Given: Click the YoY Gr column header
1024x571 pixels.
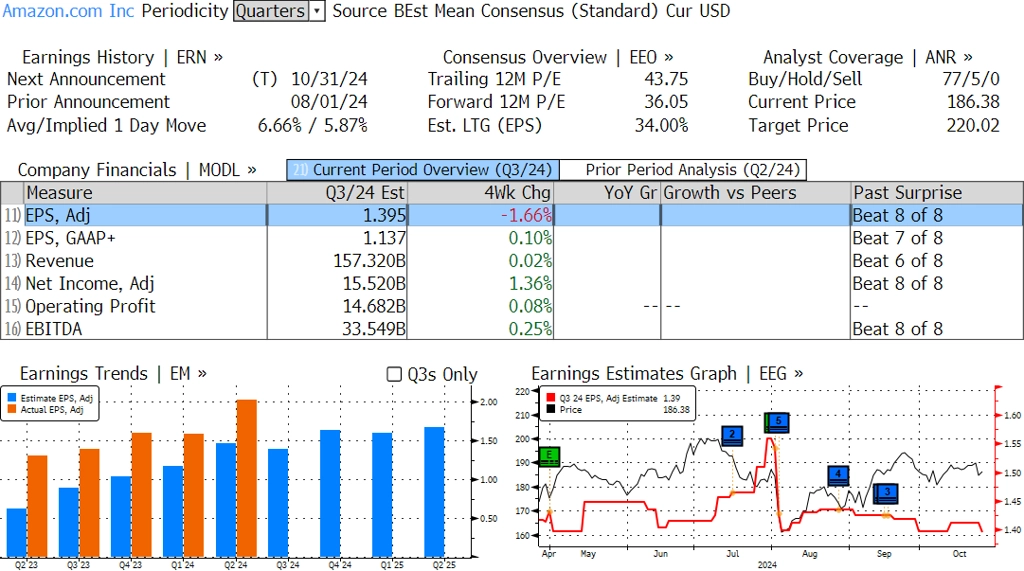Looking at the screenshot, I should pos(607,193).
